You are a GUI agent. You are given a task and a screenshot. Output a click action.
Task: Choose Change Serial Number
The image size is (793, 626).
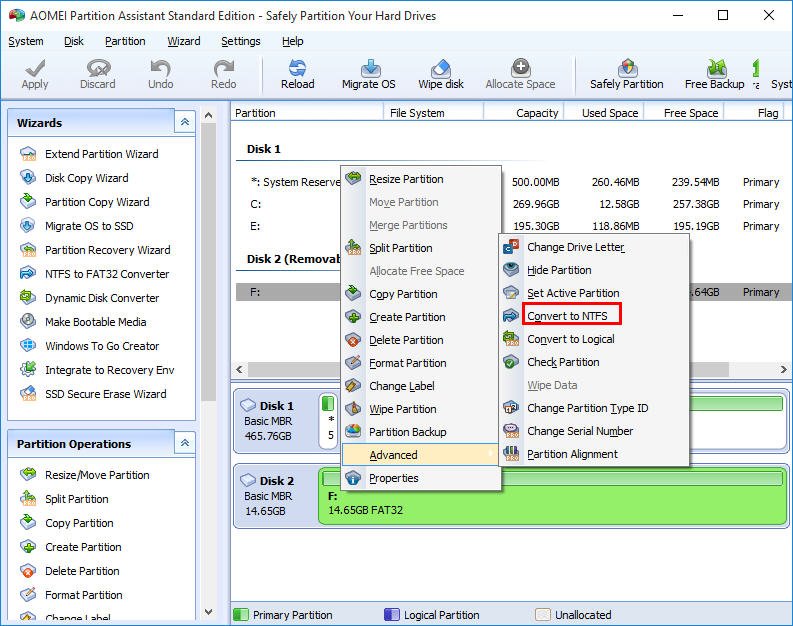click(594, 431)
